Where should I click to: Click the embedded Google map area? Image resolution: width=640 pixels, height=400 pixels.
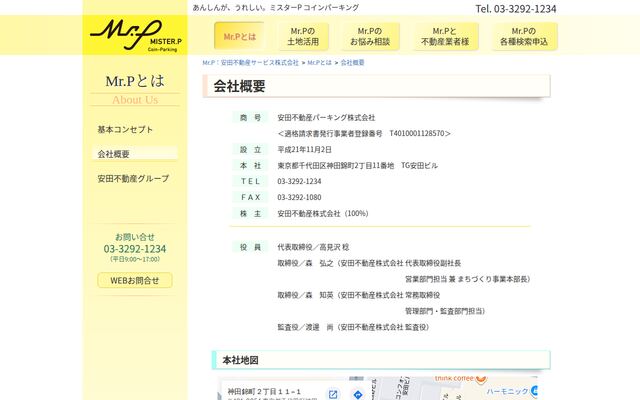click(x=379, y=389)
